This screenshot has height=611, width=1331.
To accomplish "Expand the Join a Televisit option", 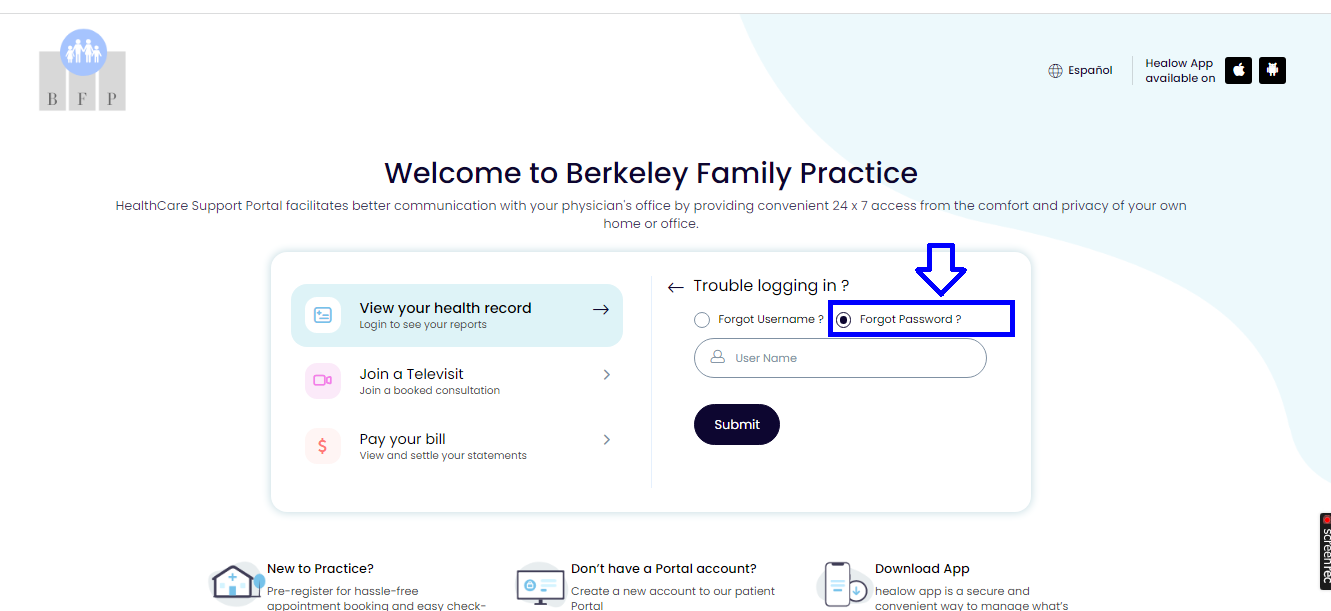I will 607,374.
